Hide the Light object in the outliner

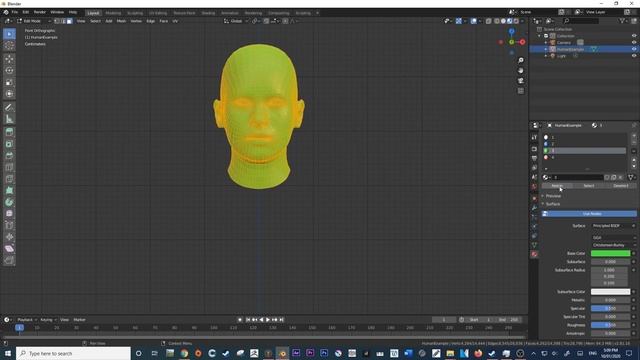click(634, 56)
